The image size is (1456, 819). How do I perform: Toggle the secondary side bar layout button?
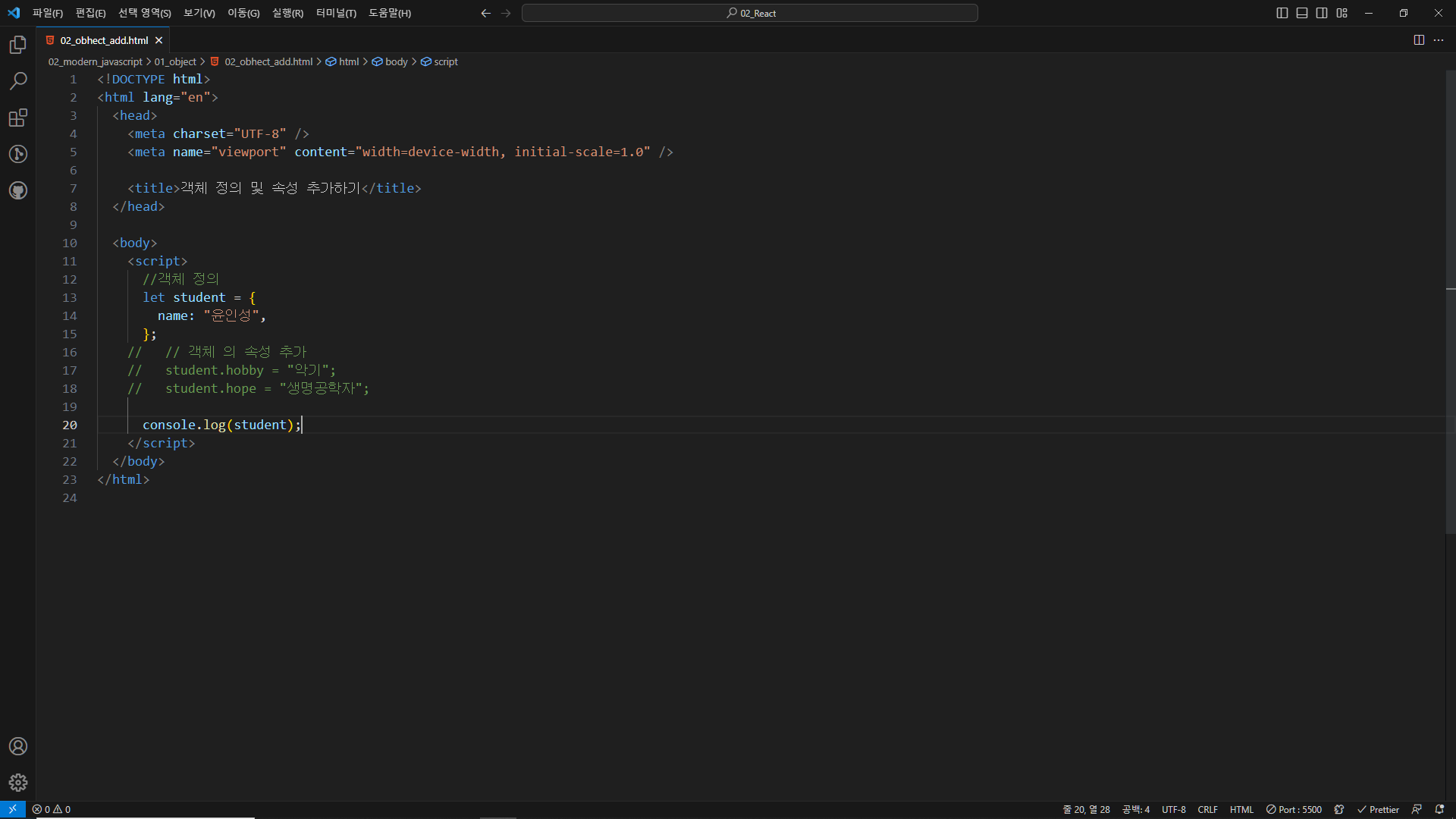(1322, 13)
